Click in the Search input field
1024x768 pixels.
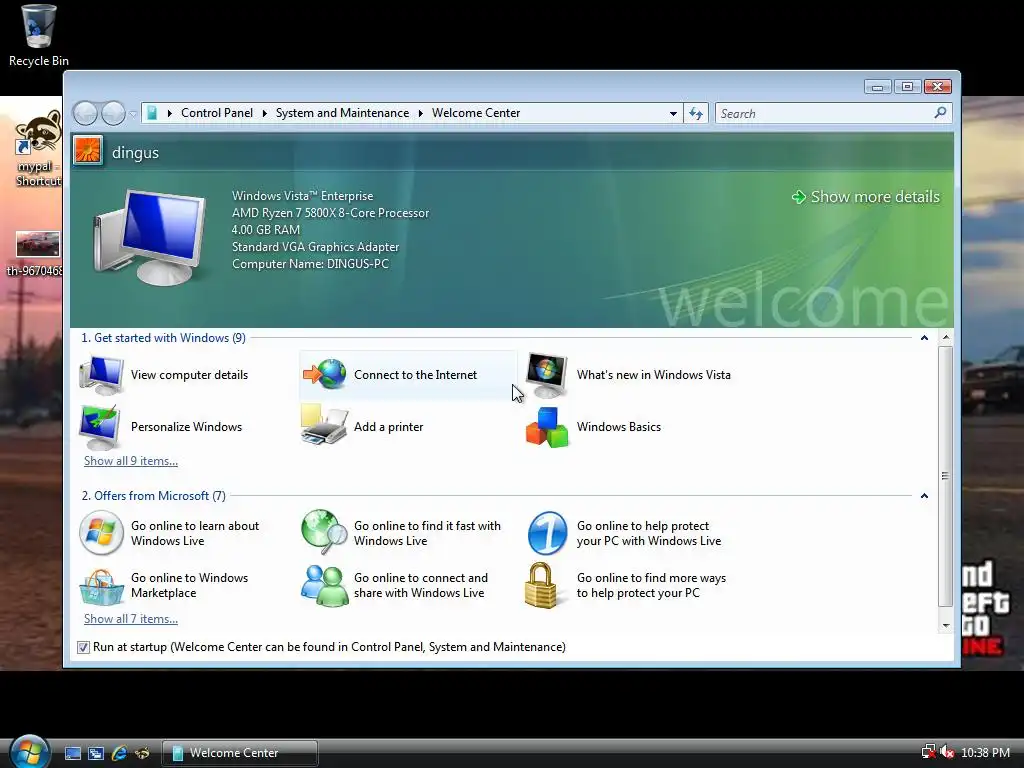tap(824, 114)
